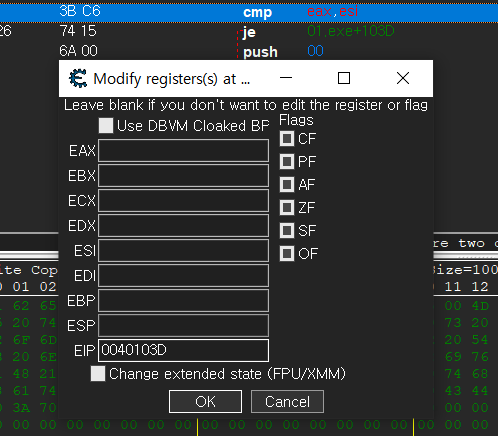Toggle the ZF flag checkbox
498x436 pixels.
point(287,208)
